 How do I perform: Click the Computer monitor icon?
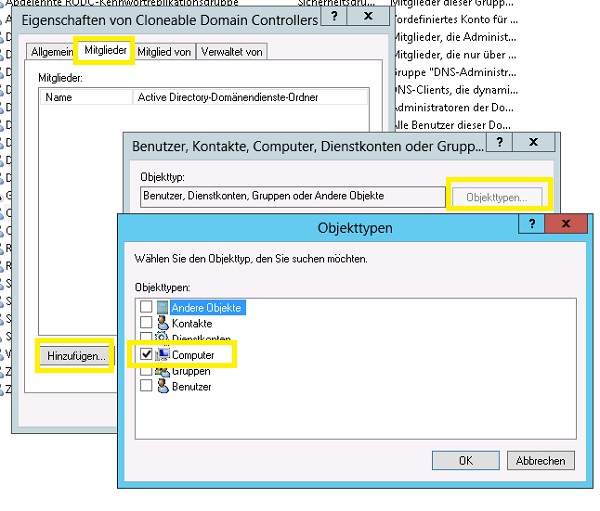163,354
